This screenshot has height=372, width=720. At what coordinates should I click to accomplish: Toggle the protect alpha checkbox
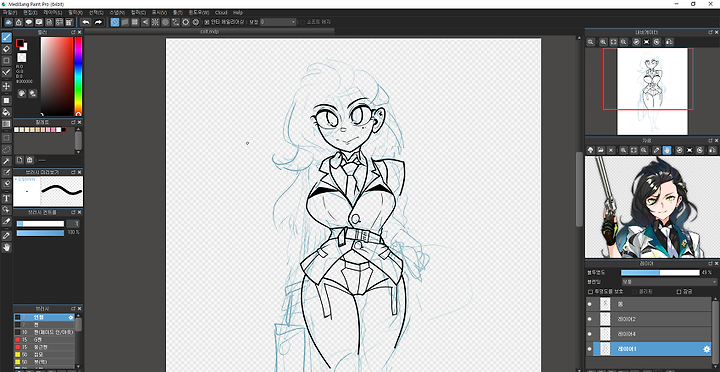coord(591,291)
